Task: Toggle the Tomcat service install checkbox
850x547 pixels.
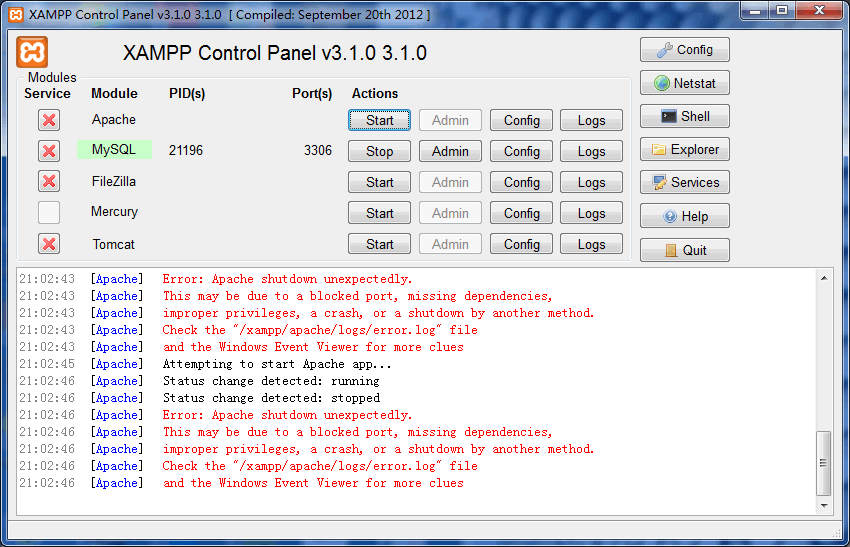Action: point(49,244)
